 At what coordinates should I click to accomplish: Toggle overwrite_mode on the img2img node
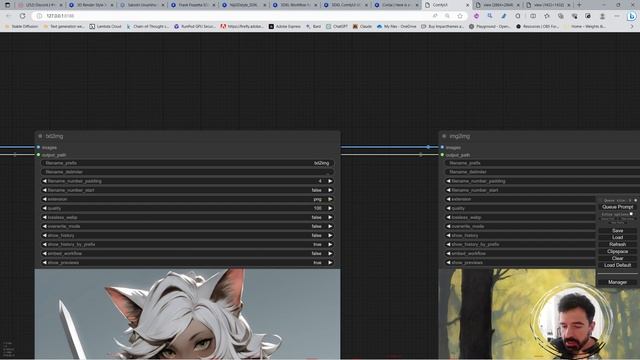point(520,227)
